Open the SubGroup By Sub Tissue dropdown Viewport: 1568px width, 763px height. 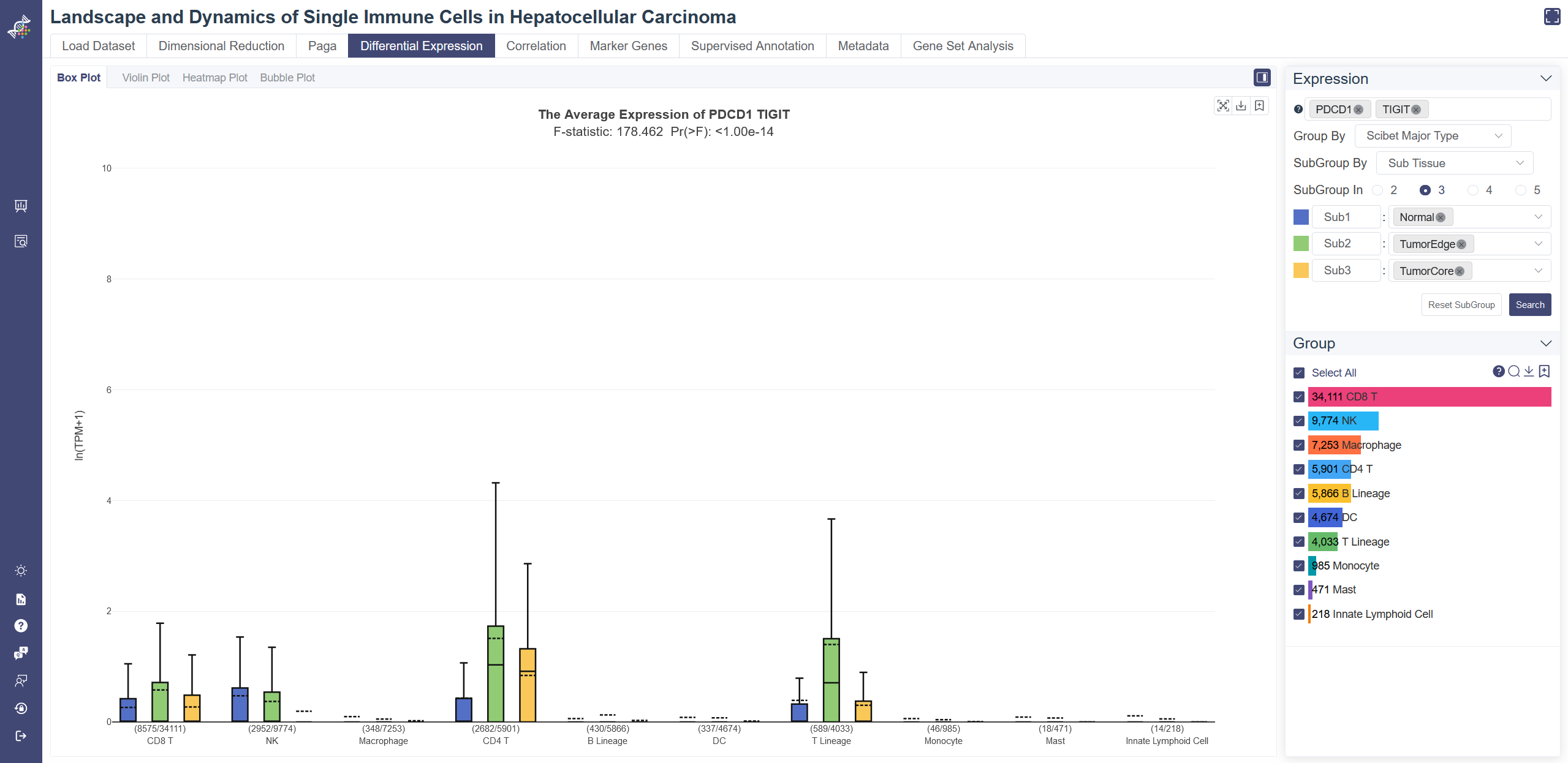pos(1454,163)
